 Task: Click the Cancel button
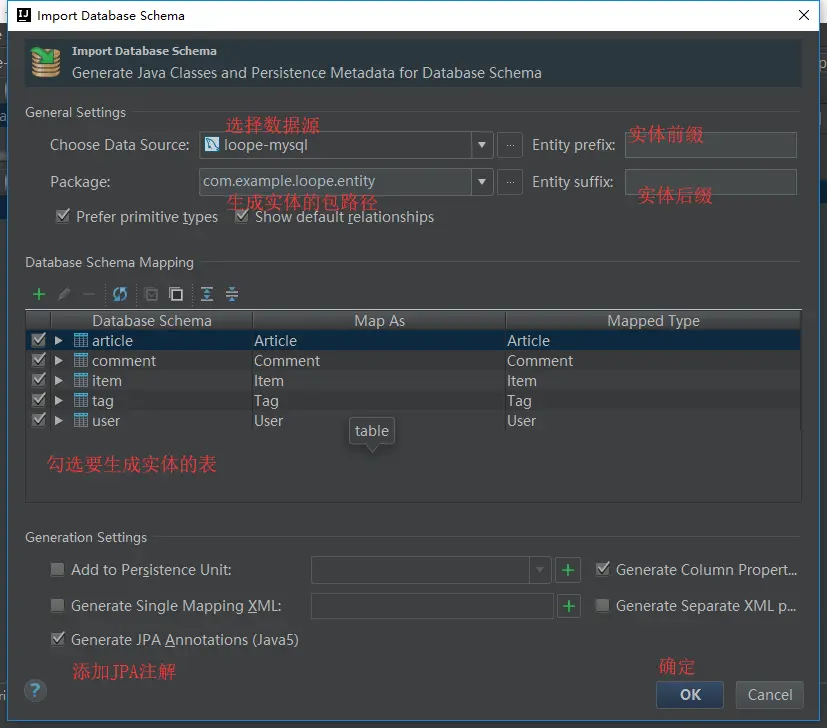click(770, 695)
